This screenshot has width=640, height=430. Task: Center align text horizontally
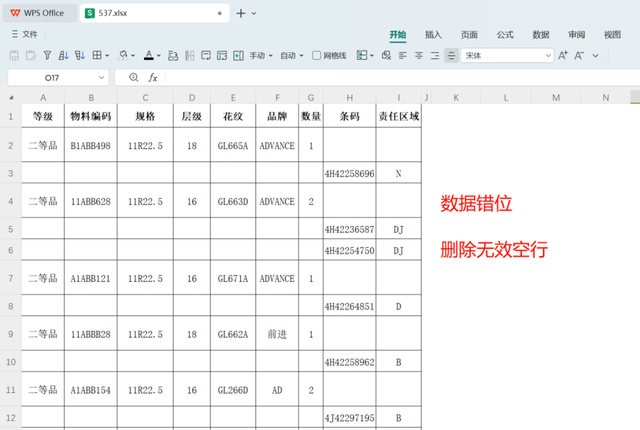(x=419, y=55)
